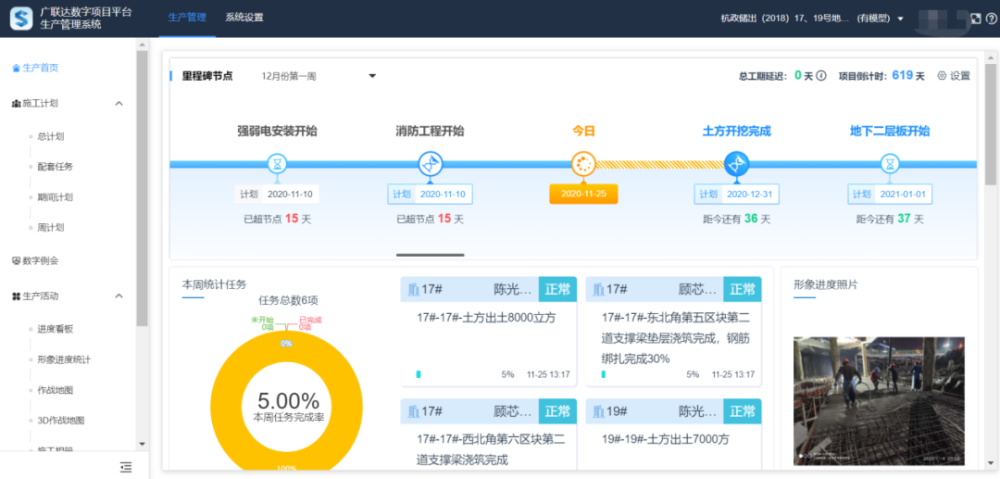The height and width of the screenshot is (479, 1000).
Task: Collapse the 生产活动 section chevron
Action: tap(119, 296)
